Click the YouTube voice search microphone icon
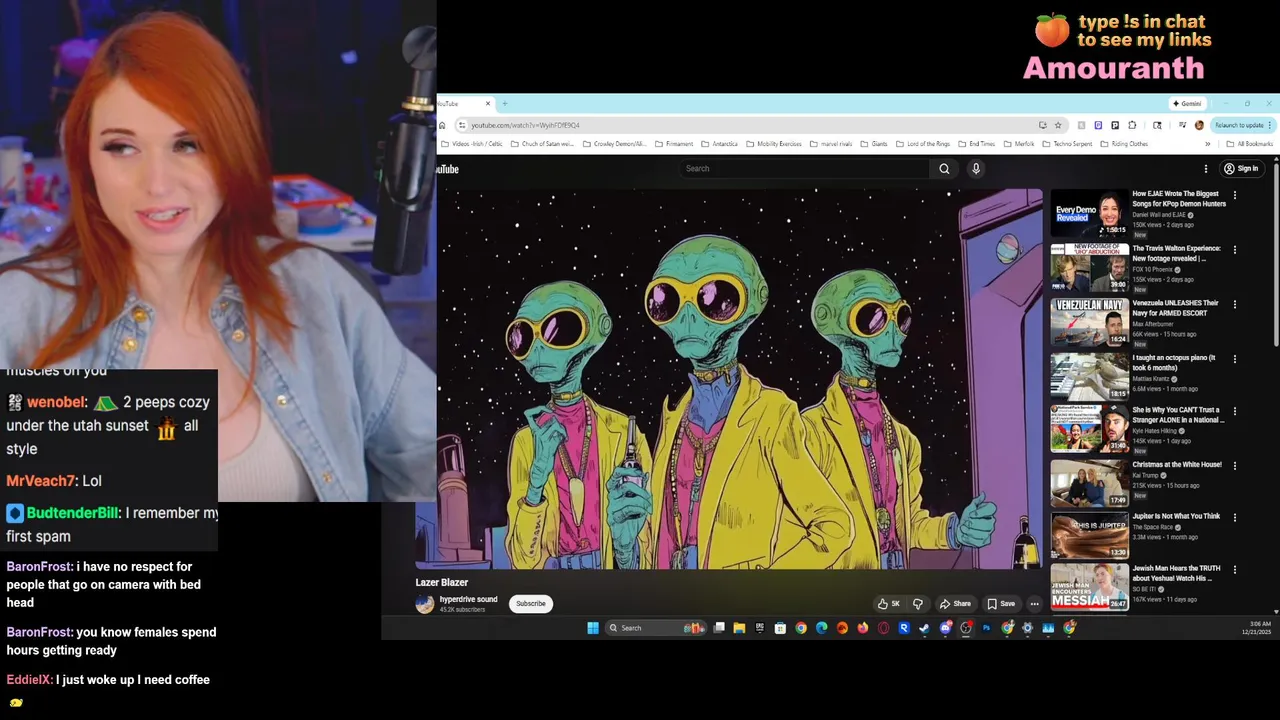Viewport: 1280px width, 720px height. pyautogui.click(x=976, y=168)
